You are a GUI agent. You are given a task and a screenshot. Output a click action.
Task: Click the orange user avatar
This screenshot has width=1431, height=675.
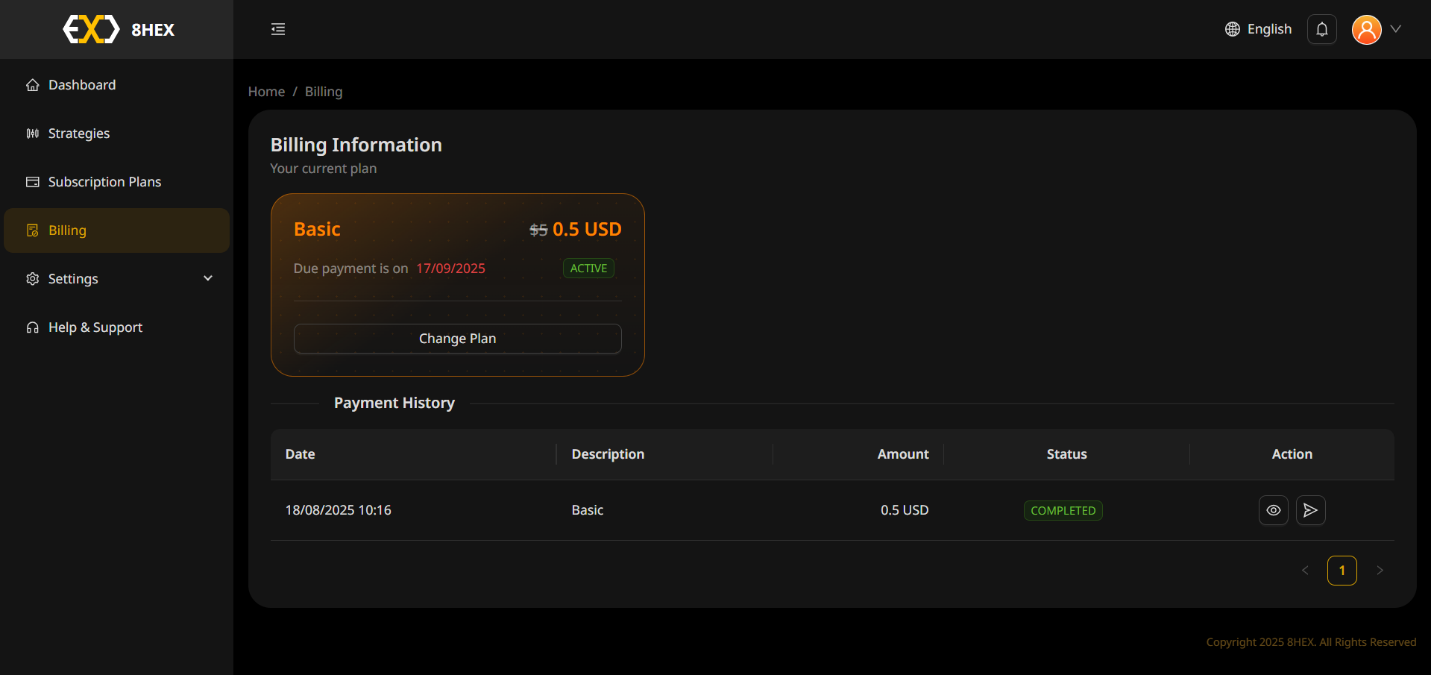[1366, 29]
